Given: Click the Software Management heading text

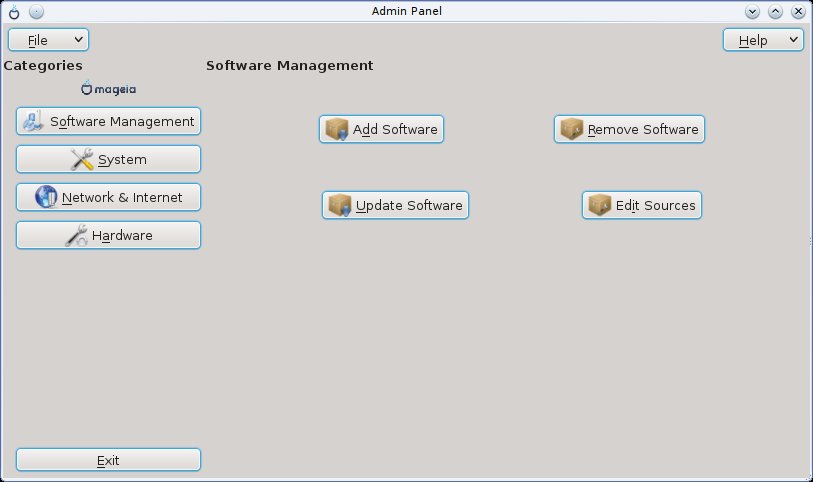Looking at the screenshot, I should click(289, 65).
